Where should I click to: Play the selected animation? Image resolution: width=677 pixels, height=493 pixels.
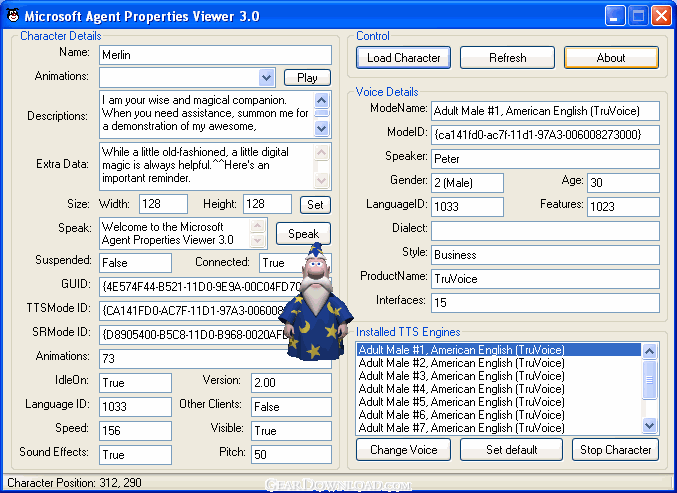pyautogui.click(x=307, y=78)
